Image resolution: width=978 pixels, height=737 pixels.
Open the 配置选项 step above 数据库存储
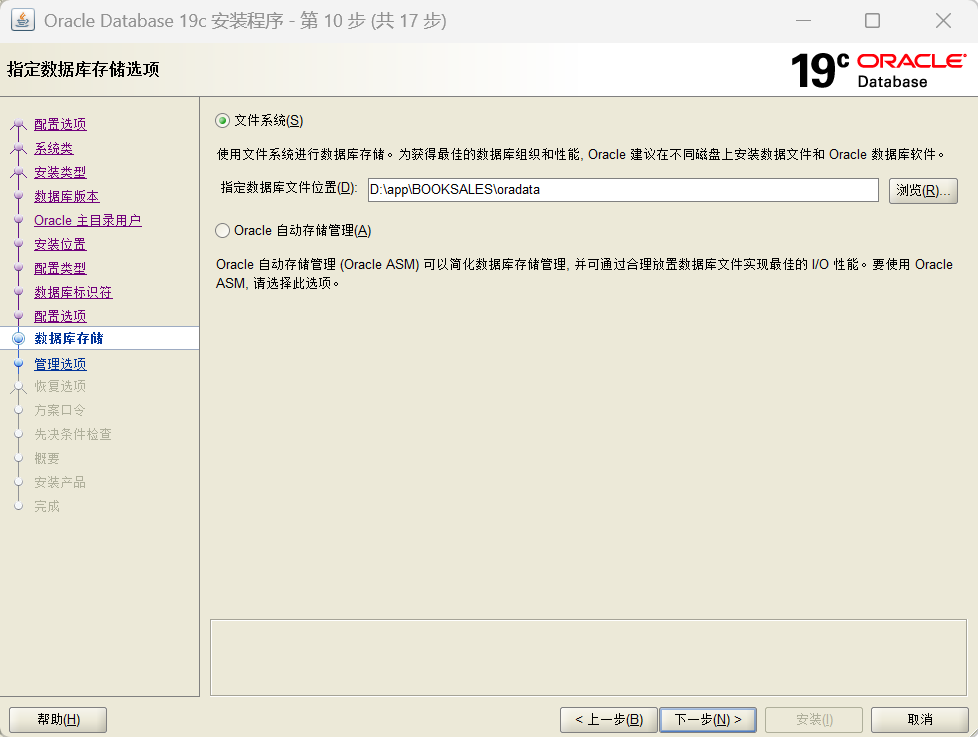point(60,316)
